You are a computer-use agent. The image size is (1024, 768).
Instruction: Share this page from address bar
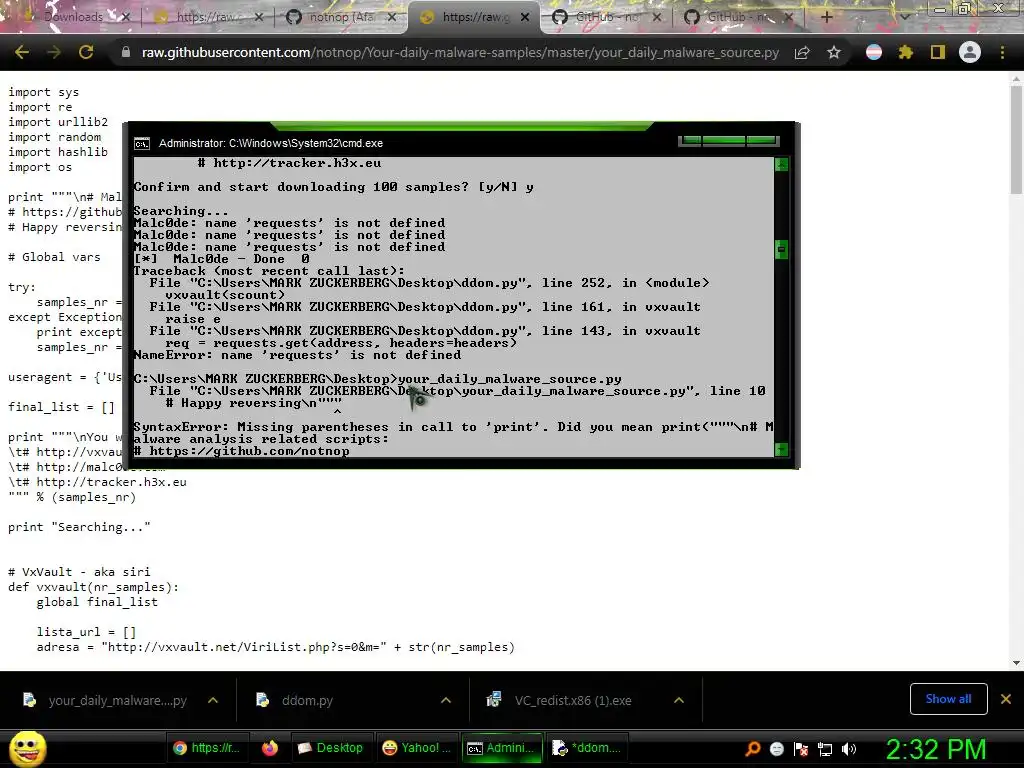[802, 53]
